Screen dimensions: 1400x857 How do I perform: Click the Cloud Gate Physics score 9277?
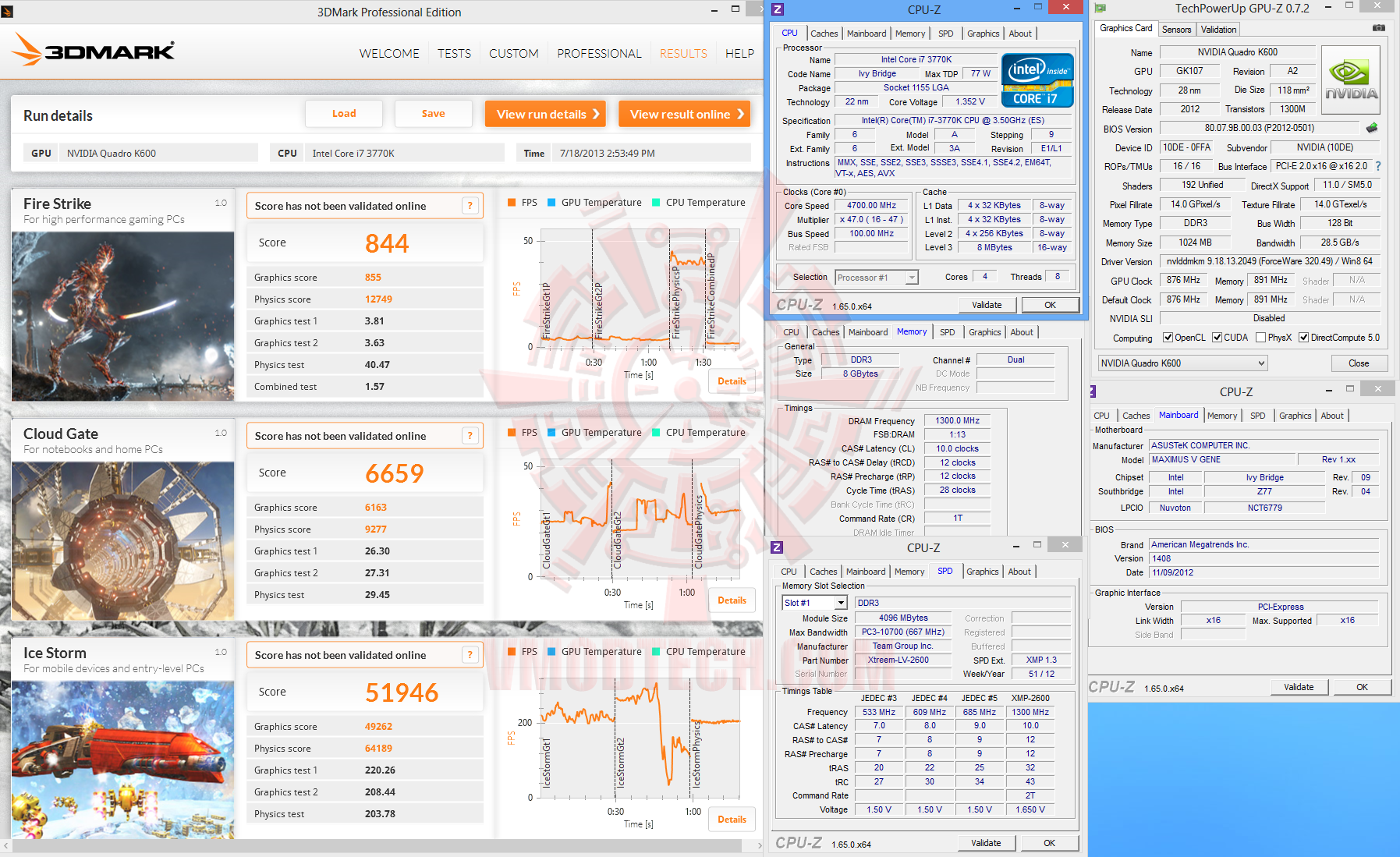(x=376, y=529)
